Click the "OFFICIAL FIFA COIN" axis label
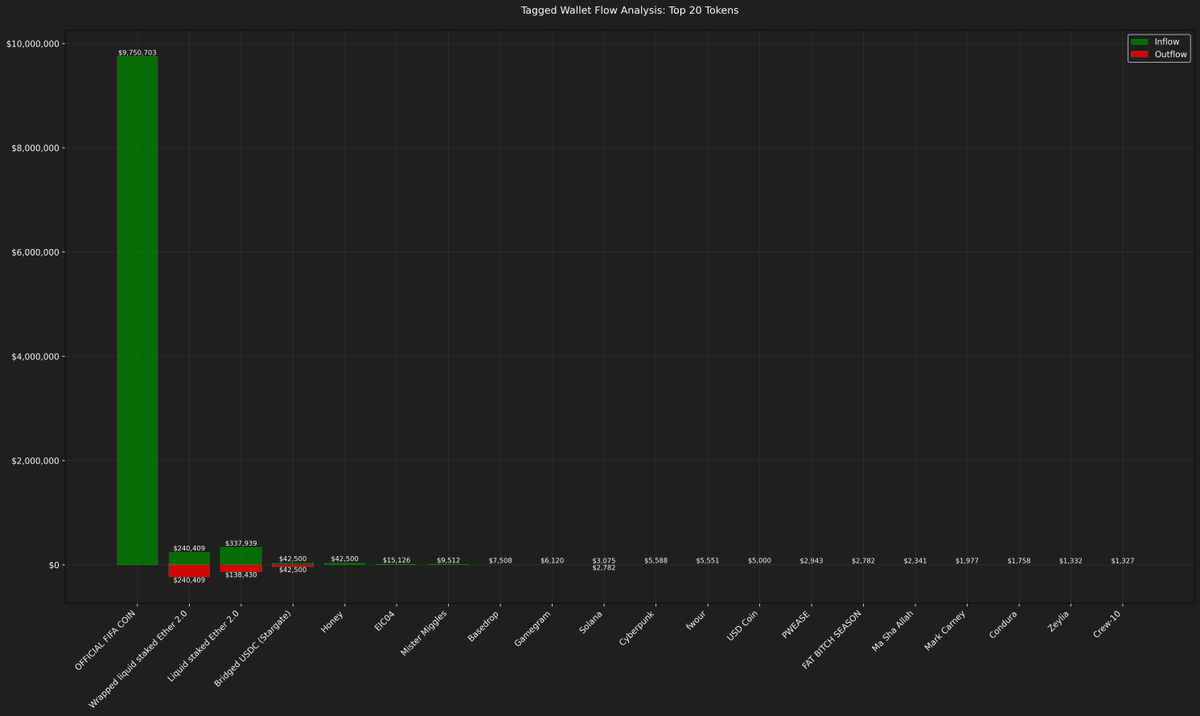Screen dimensions: 1200x716 107,640
